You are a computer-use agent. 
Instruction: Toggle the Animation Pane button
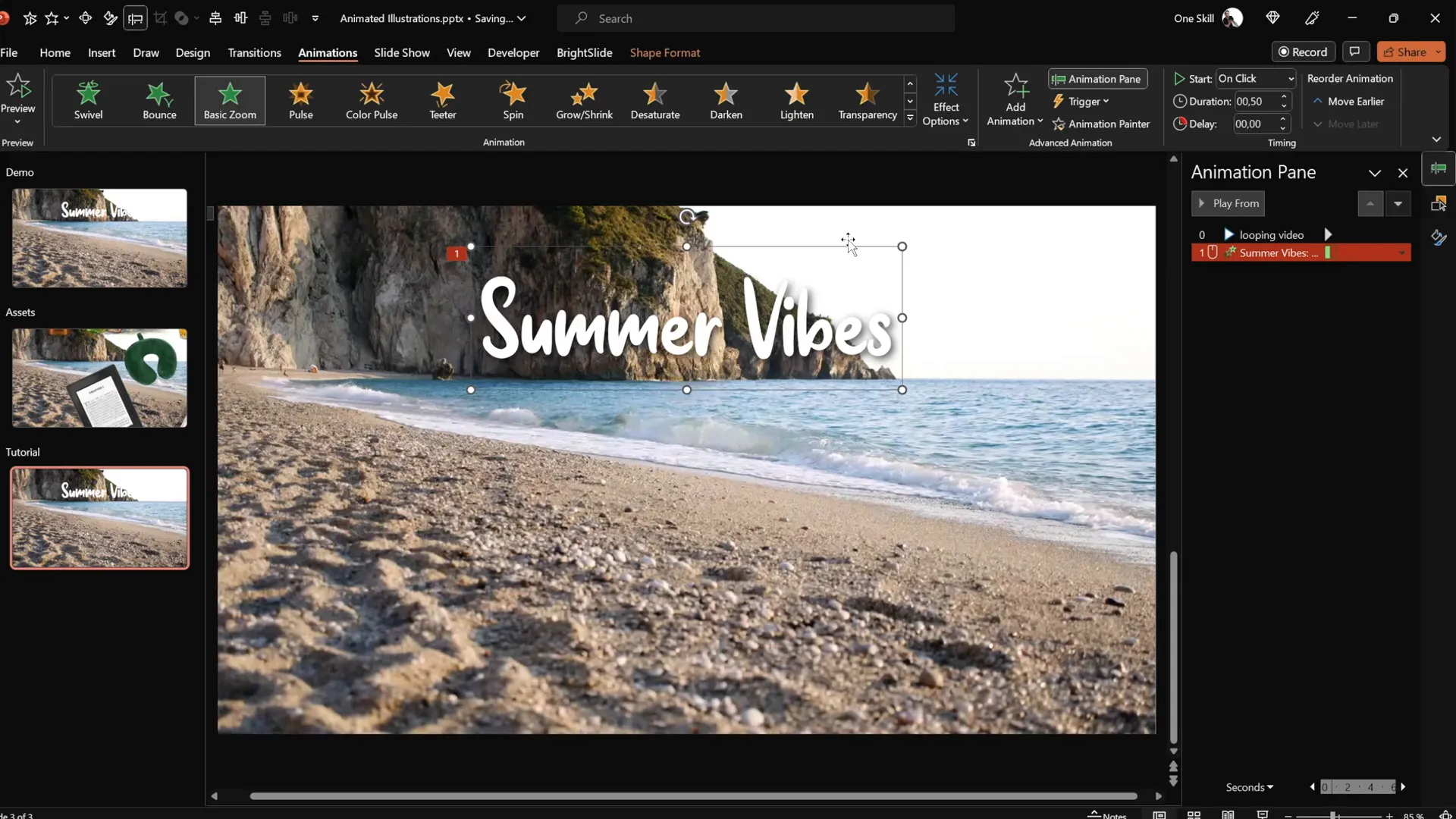point(1097,79)
